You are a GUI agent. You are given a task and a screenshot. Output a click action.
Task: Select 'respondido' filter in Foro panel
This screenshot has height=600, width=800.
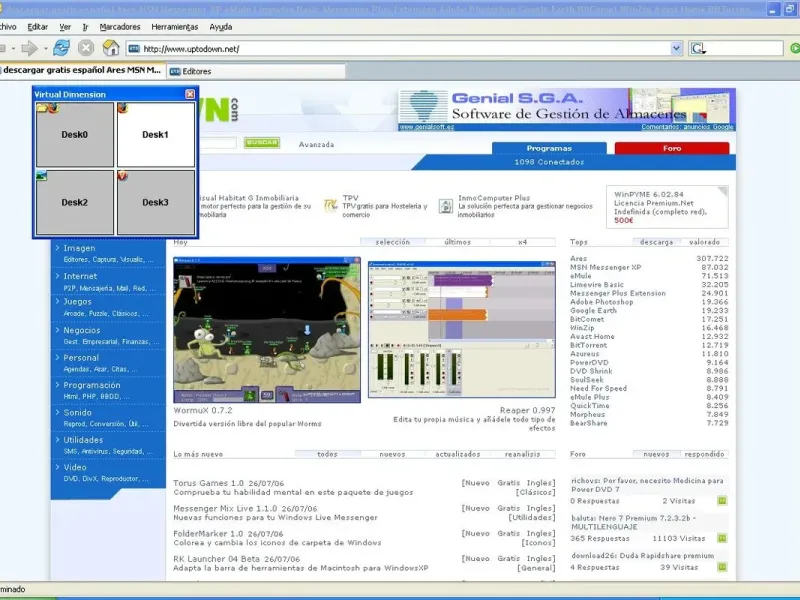[x=704, y=454]
